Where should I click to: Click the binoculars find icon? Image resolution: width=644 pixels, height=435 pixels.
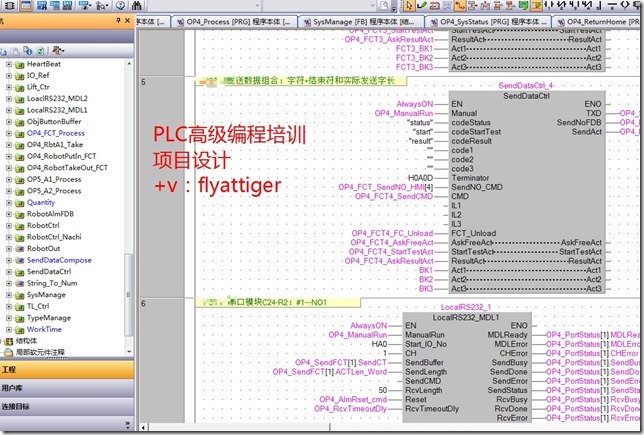(137, 5)
